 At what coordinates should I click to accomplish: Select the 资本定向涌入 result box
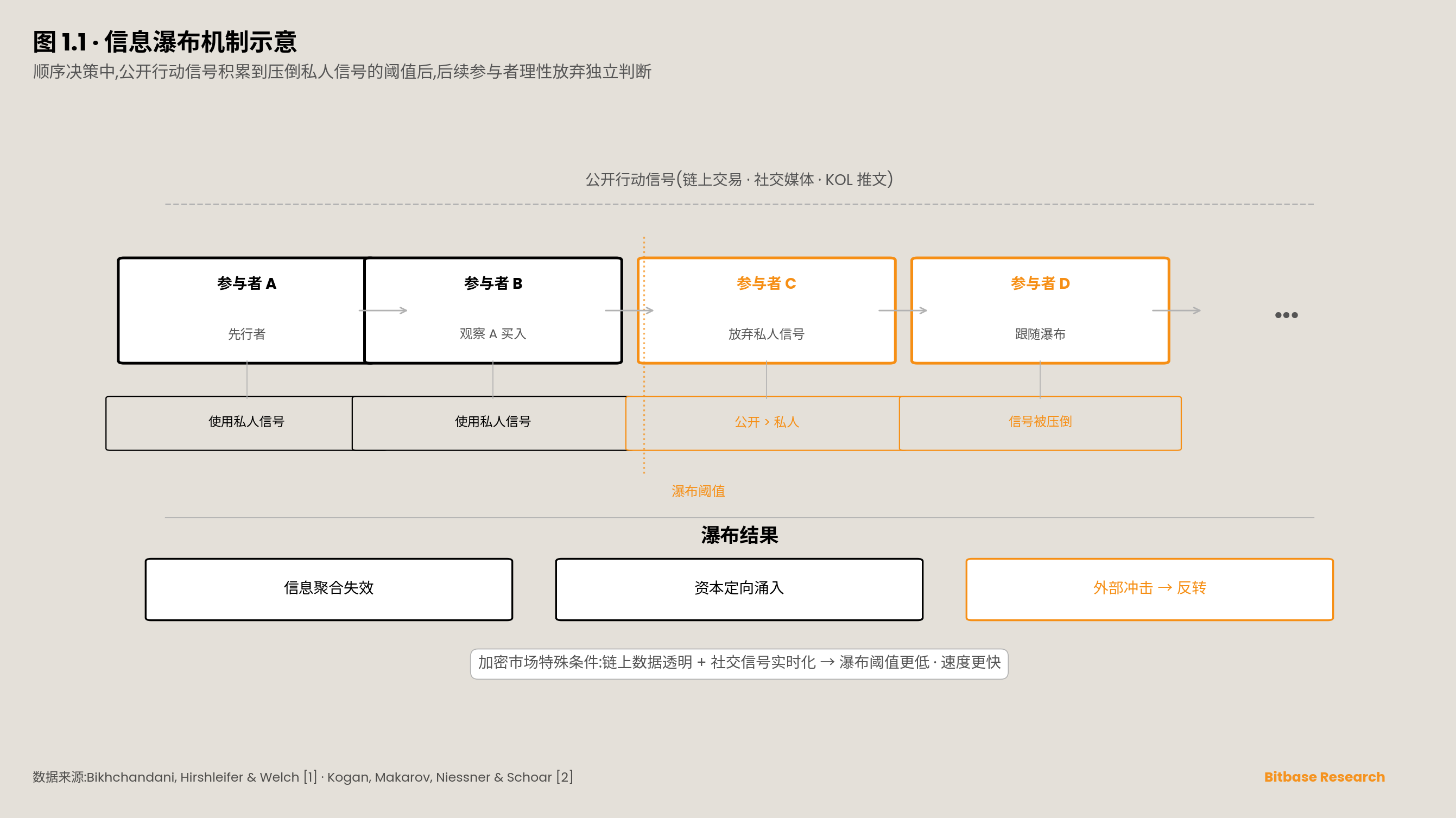(739, 588)
